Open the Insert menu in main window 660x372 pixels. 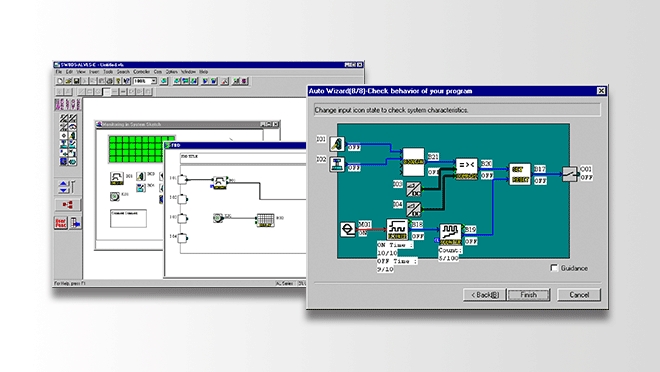(x=94, y=72)
